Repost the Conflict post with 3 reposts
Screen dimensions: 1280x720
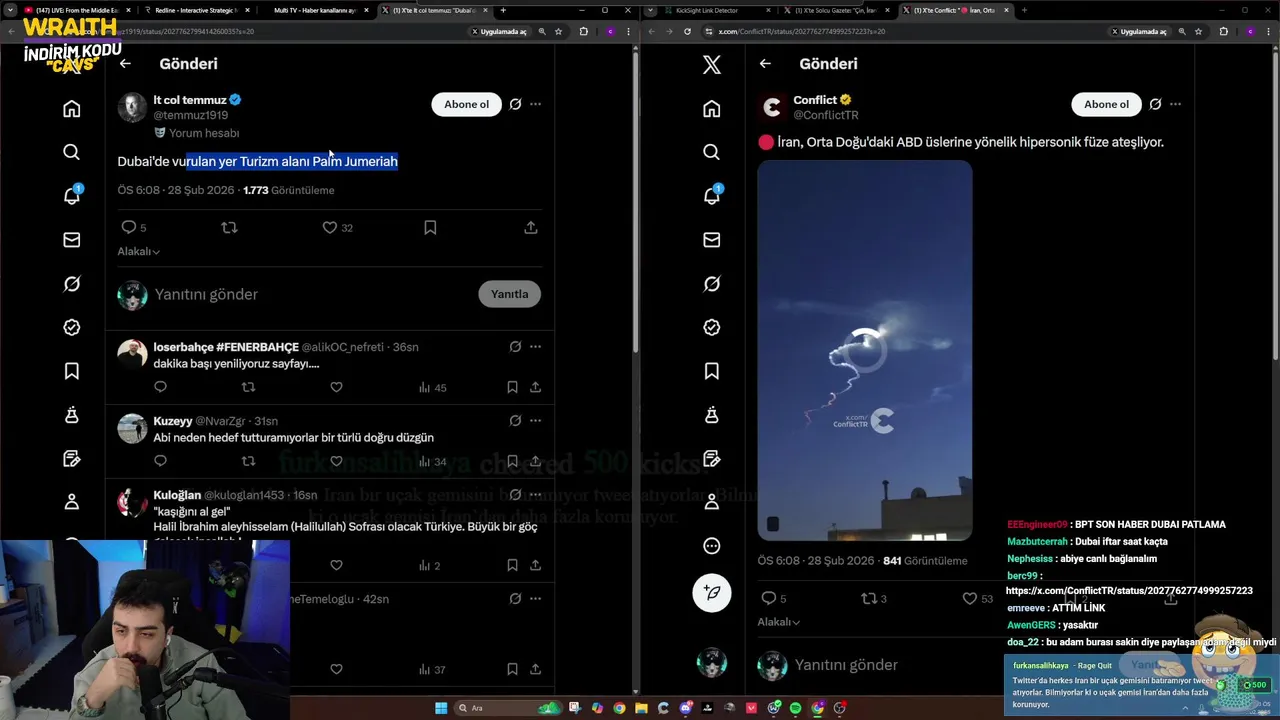868,598
